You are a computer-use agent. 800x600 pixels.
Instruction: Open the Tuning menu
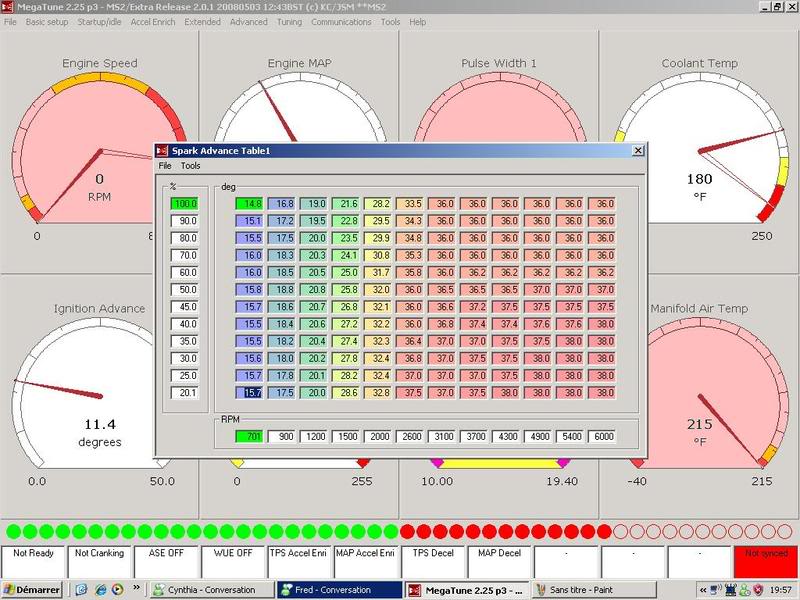(288, 20)
